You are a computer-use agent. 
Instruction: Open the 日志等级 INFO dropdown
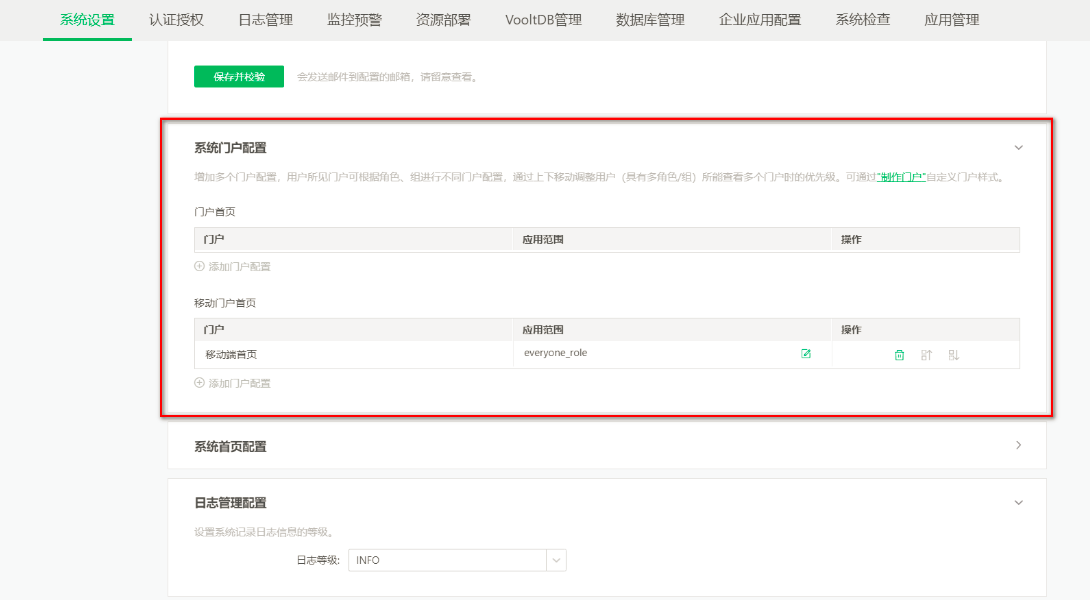[x=457, y=560]
